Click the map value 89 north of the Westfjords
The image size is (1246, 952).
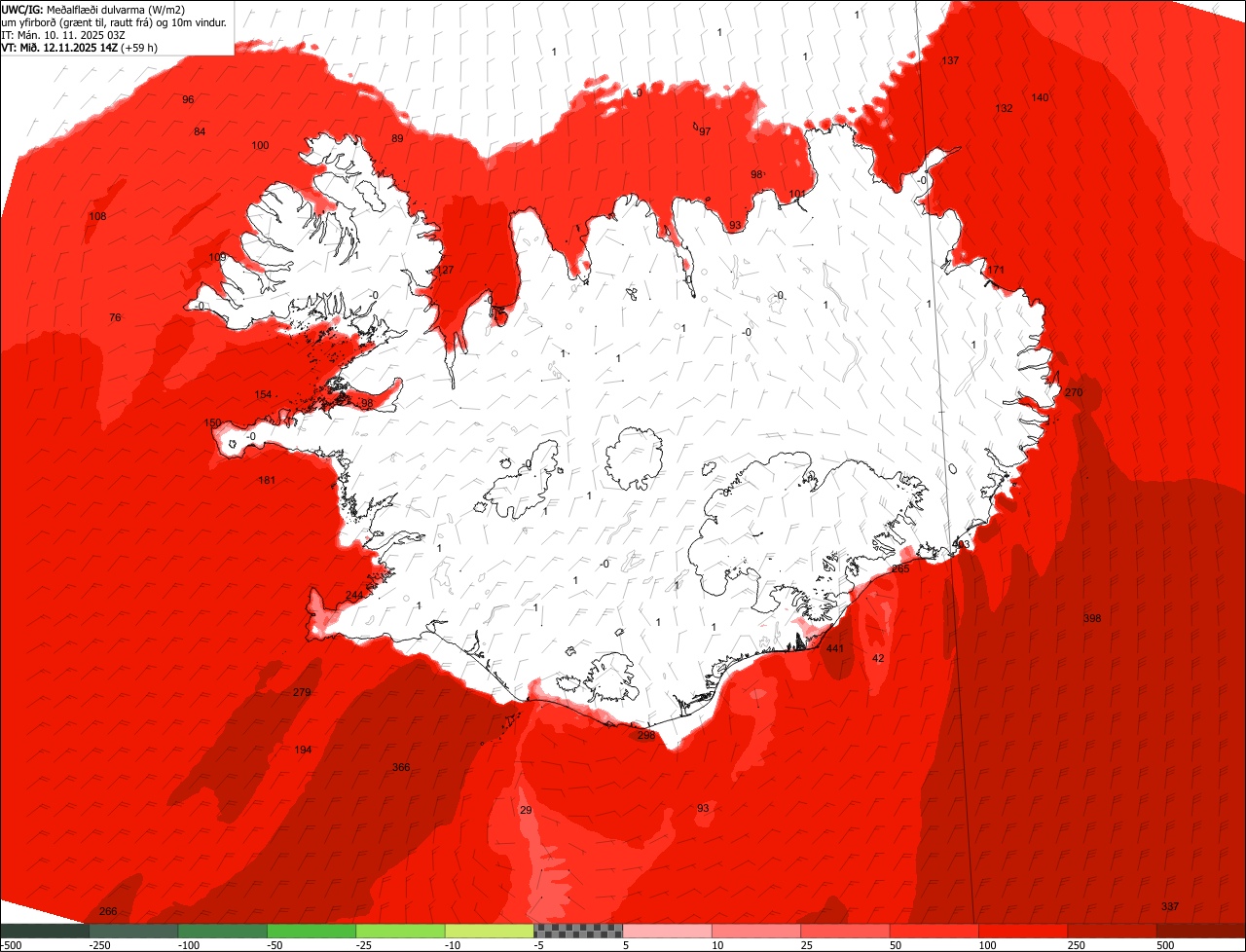pos(397,139)
